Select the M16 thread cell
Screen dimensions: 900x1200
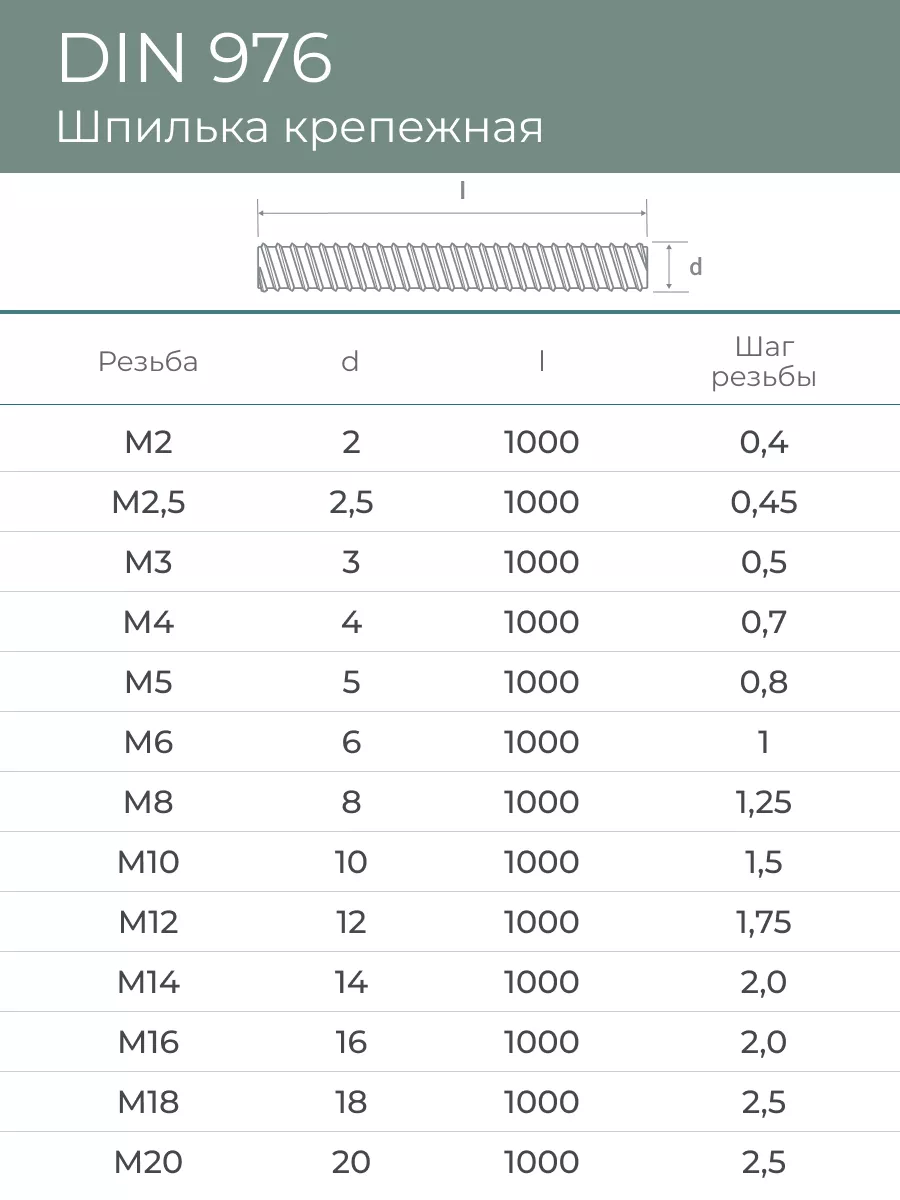148,1042
